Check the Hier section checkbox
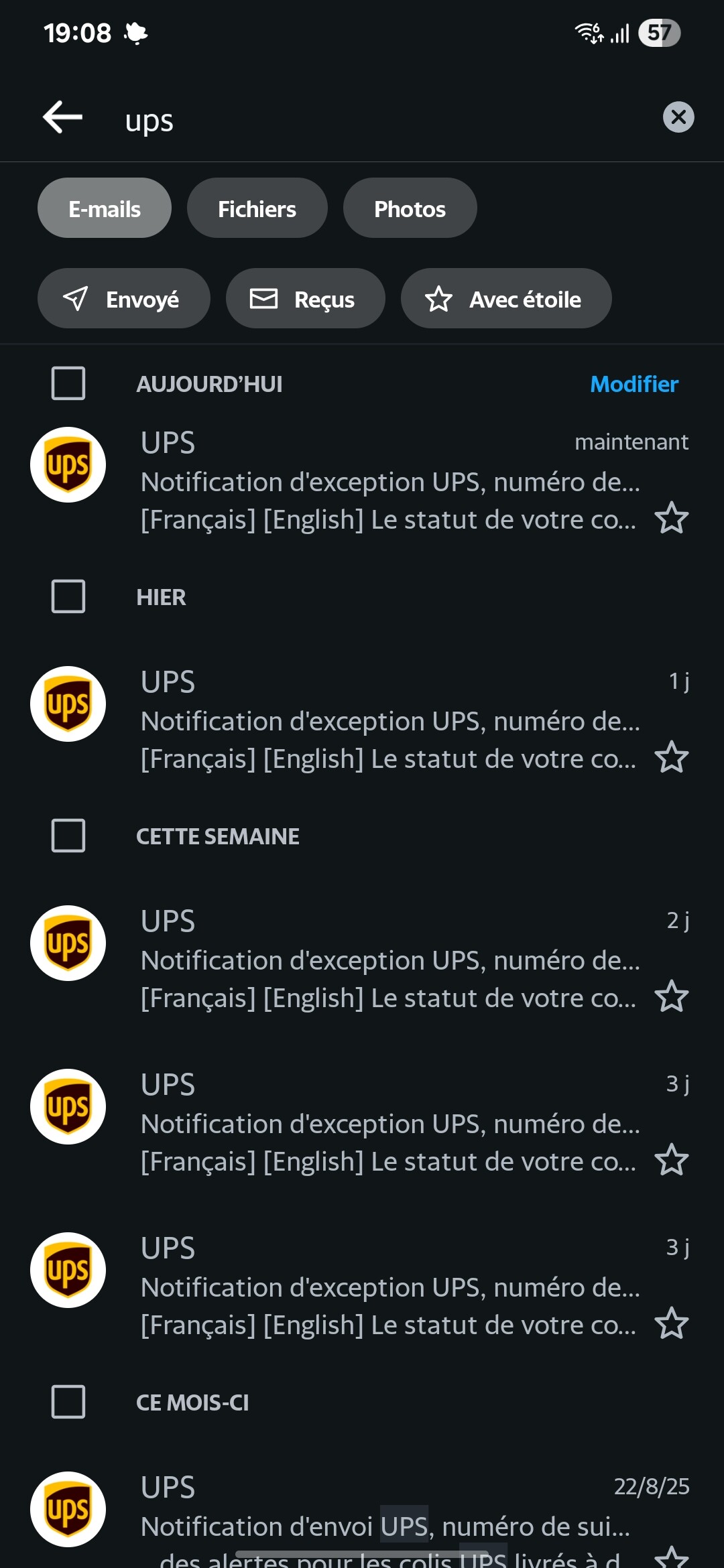The height and width of the screenshot is (1568, 724). pyautogui.click(x=68, y=596)
